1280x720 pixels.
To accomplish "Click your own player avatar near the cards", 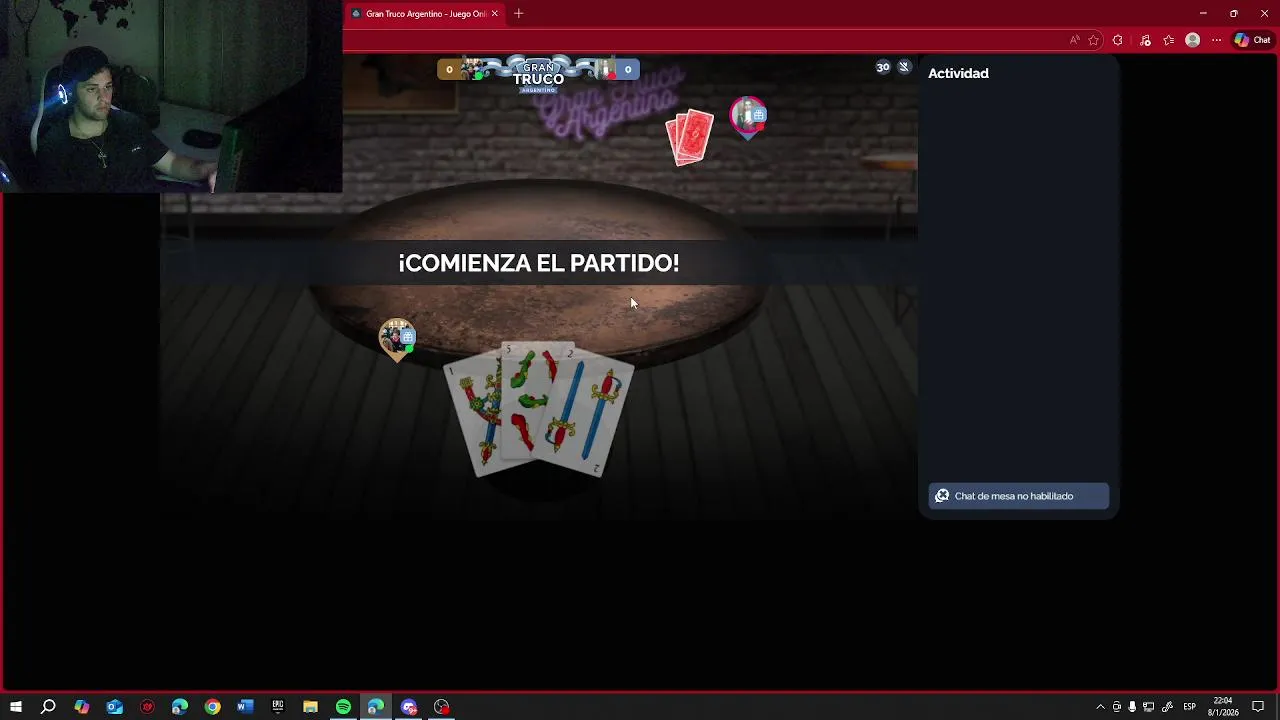I will click(x=397, y=340).
